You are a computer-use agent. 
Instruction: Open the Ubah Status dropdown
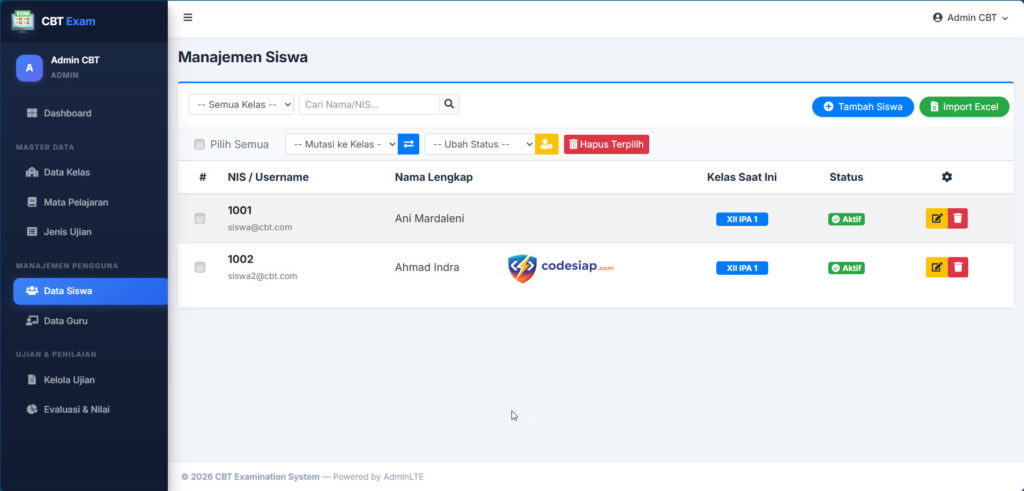tap(479, 144)
